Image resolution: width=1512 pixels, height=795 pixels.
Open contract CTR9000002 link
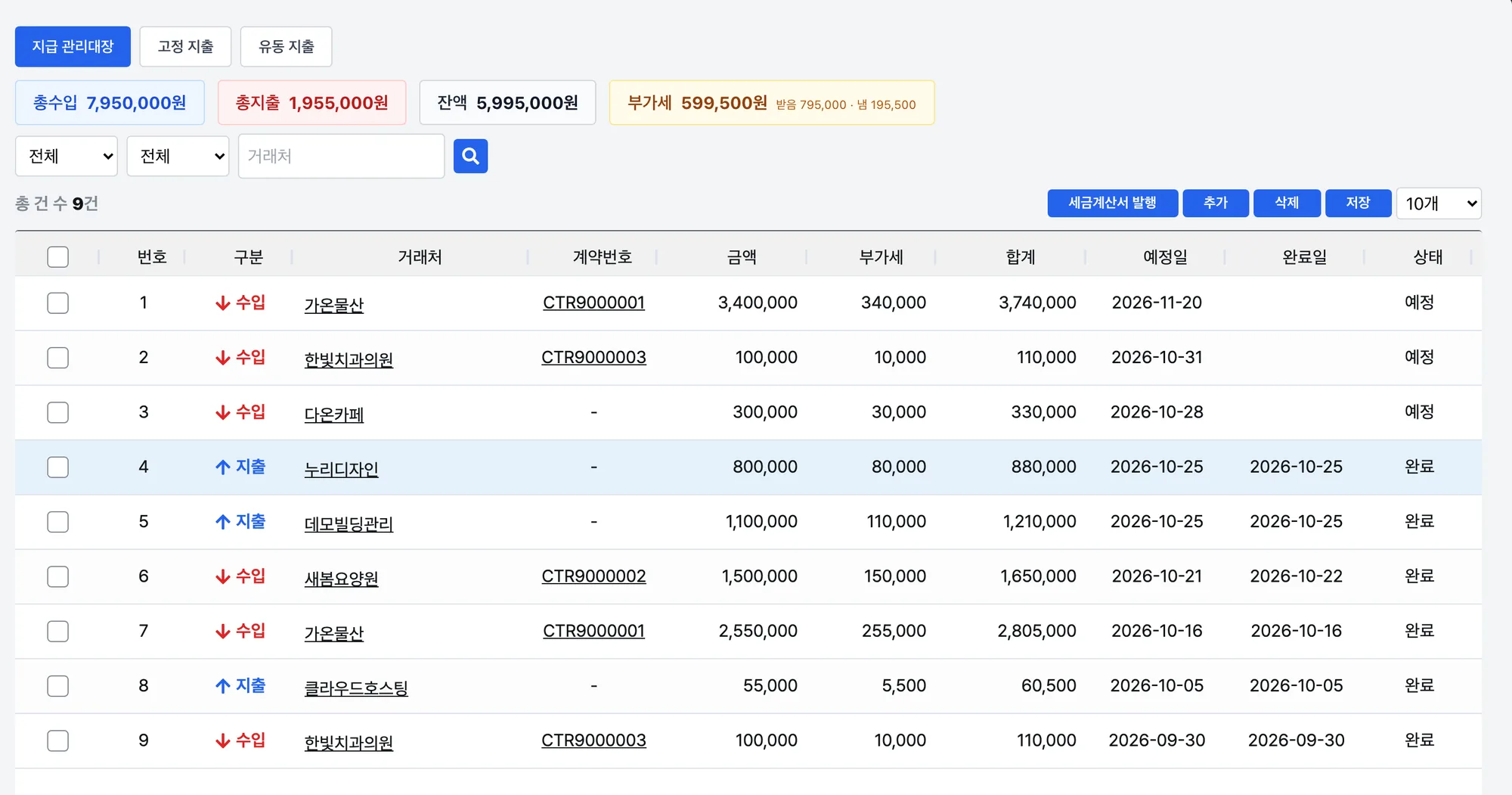[593, 576]
